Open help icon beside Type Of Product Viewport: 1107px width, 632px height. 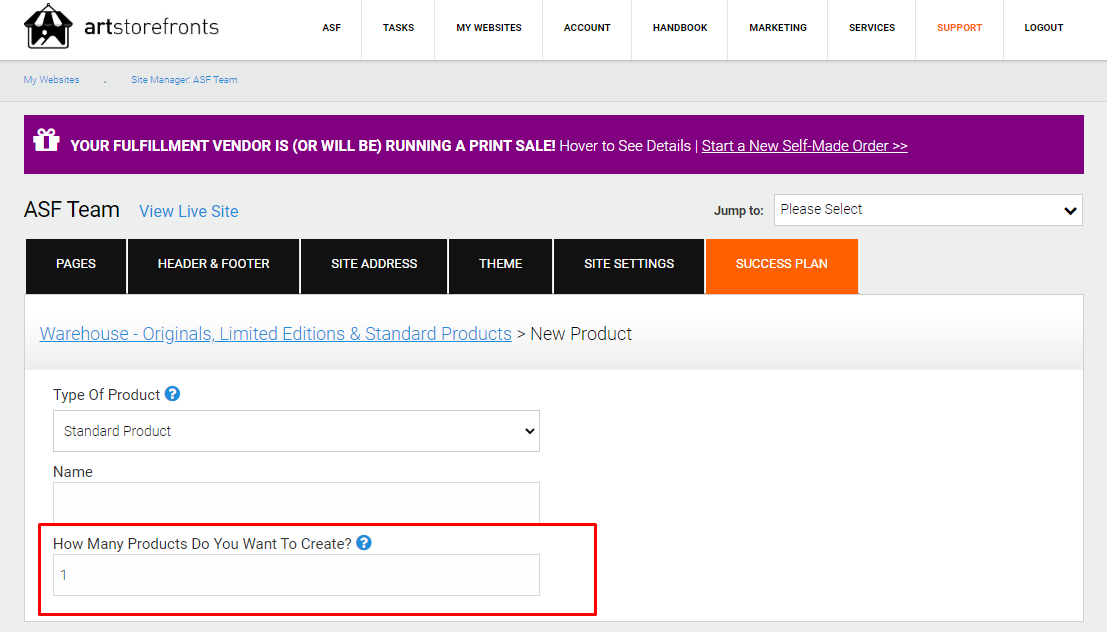coord(172,394)
